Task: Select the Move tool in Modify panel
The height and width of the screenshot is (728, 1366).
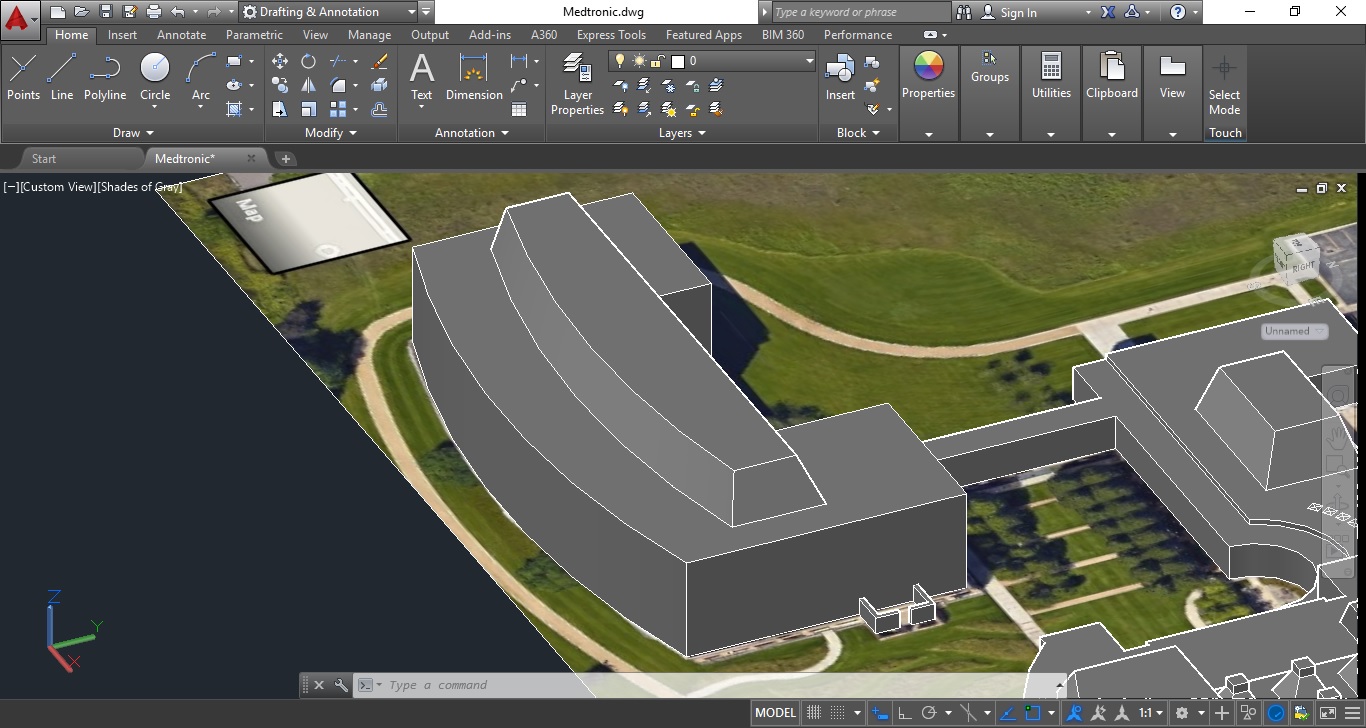Action: click(280, 61)
